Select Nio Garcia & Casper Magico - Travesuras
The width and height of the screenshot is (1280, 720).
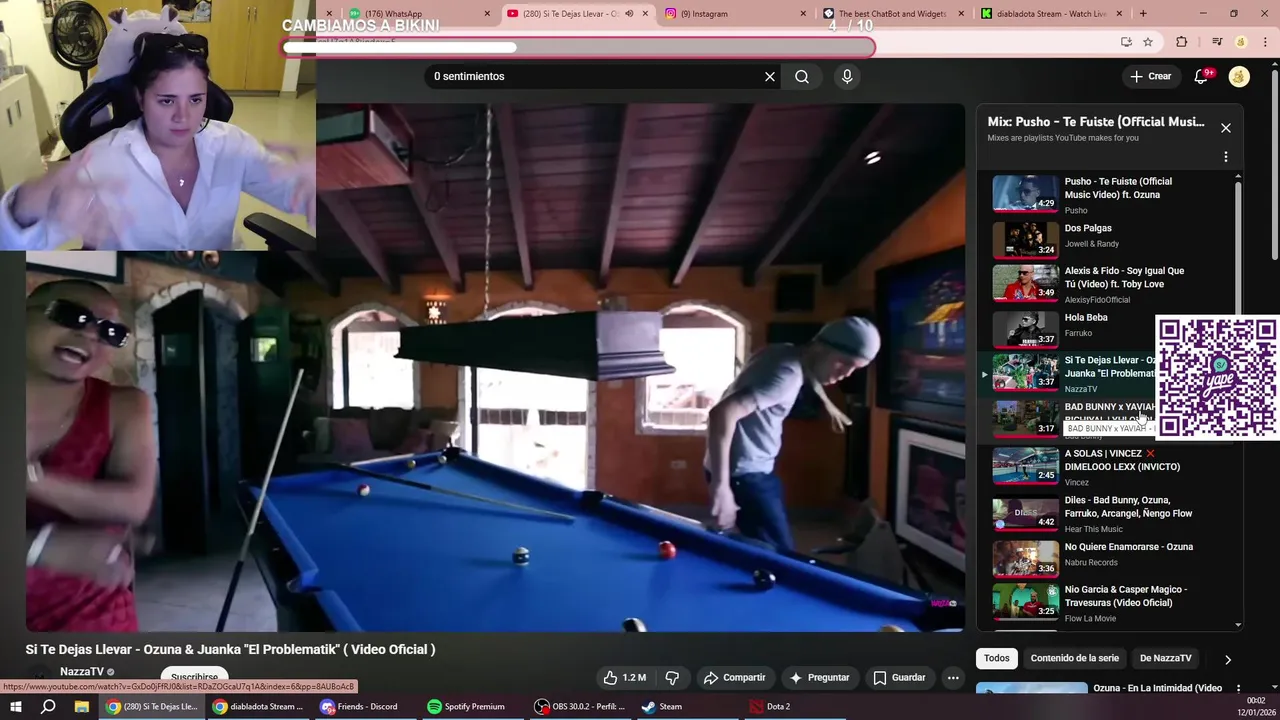coord(1108,603)
